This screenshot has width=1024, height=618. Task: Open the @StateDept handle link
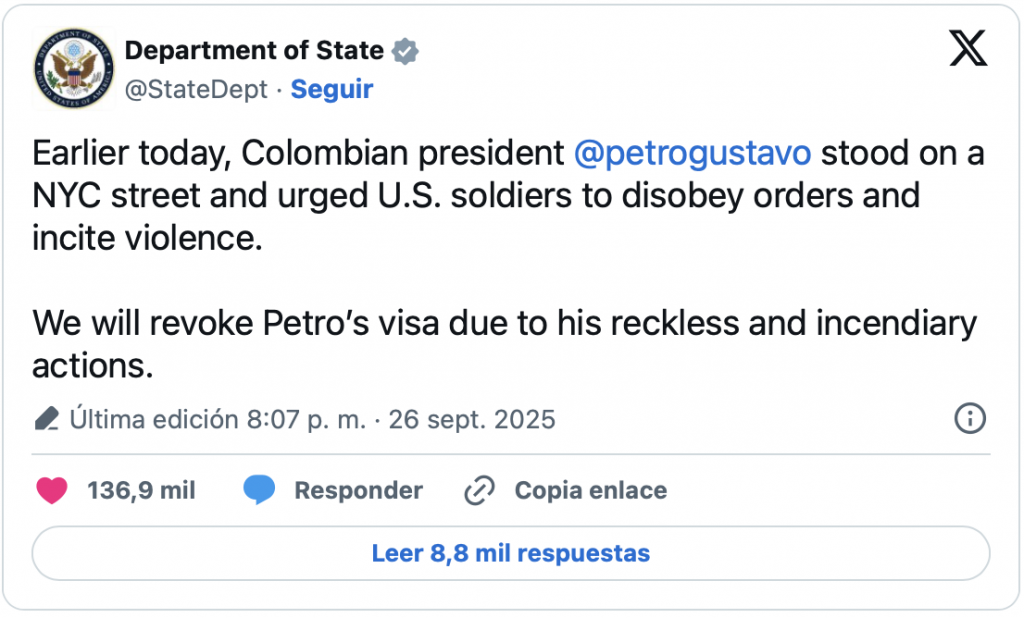(196, 89)
